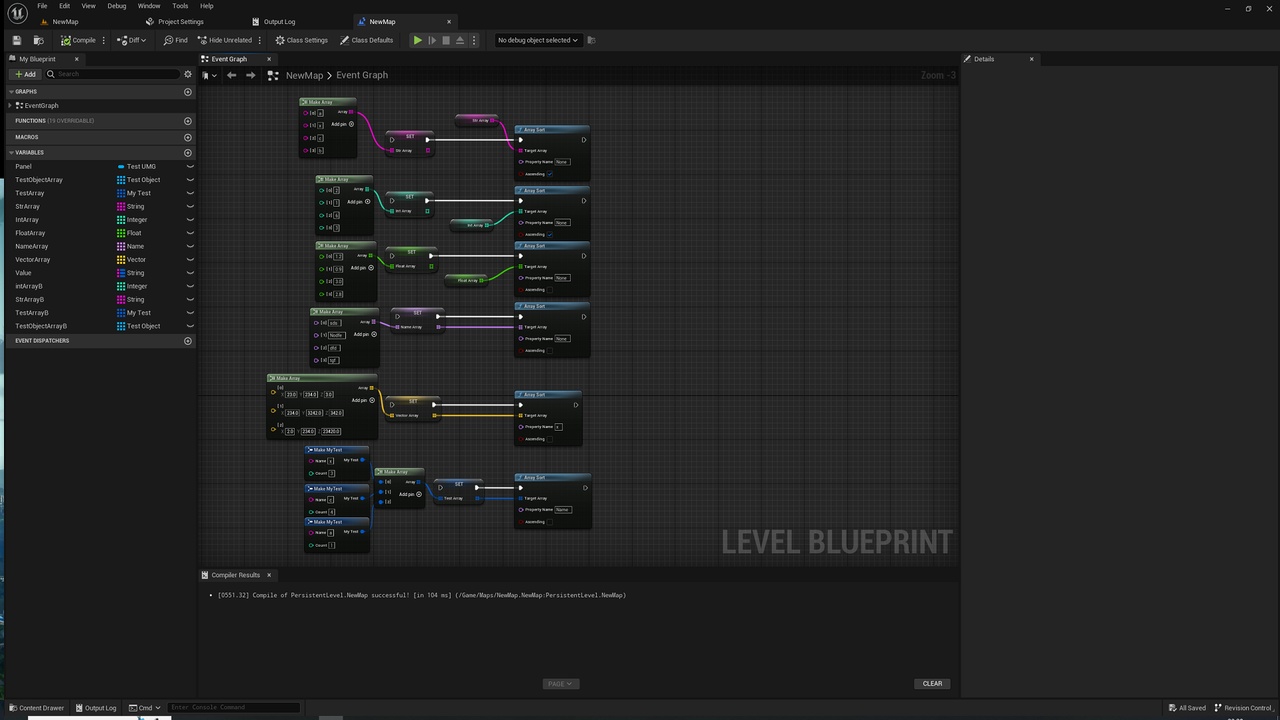The image size is (1280, 720).
Task: Close the Details panel tab
Action: pyautogui.click(x=1032, y=59)
